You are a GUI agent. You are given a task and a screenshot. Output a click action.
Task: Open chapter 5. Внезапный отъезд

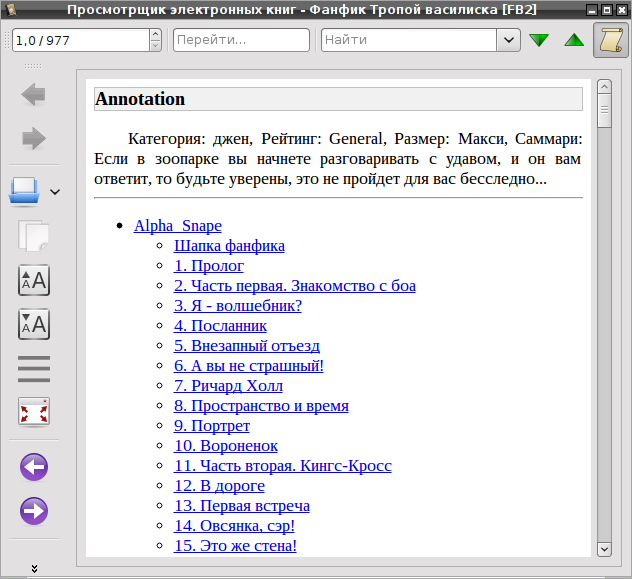247,346
